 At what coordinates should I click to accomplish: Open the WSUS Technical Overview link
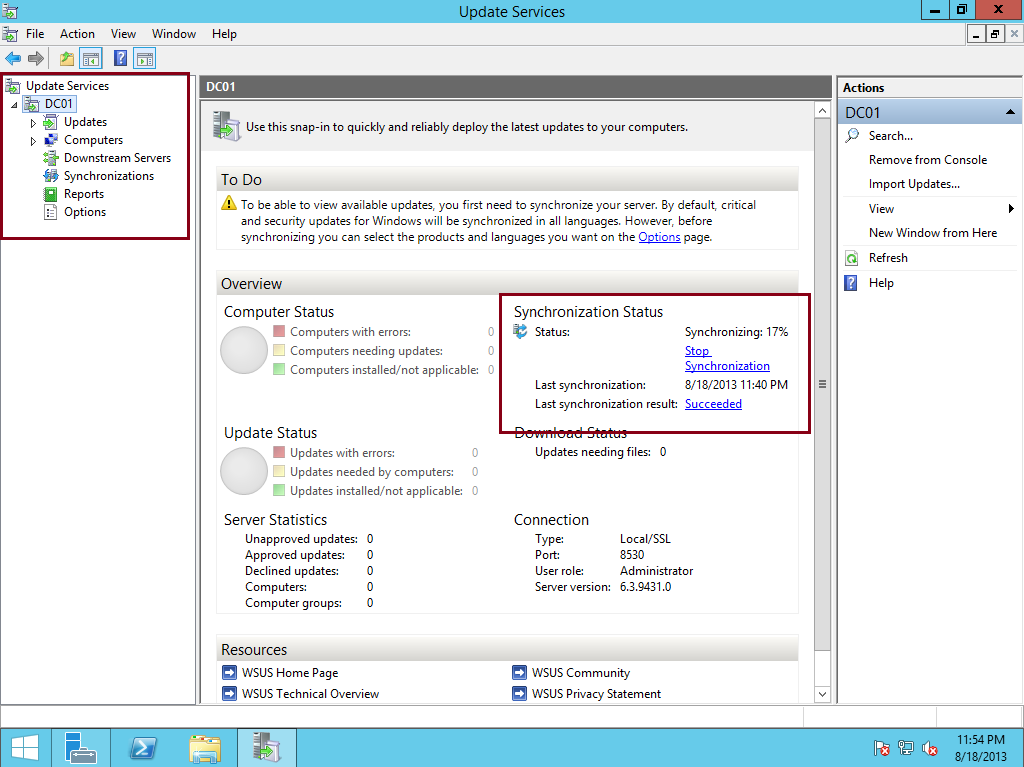310,693
